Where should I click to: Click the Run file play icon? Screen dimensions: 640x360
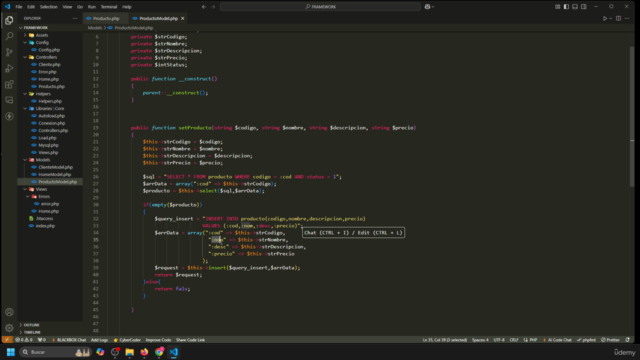(x=605, y=18)
